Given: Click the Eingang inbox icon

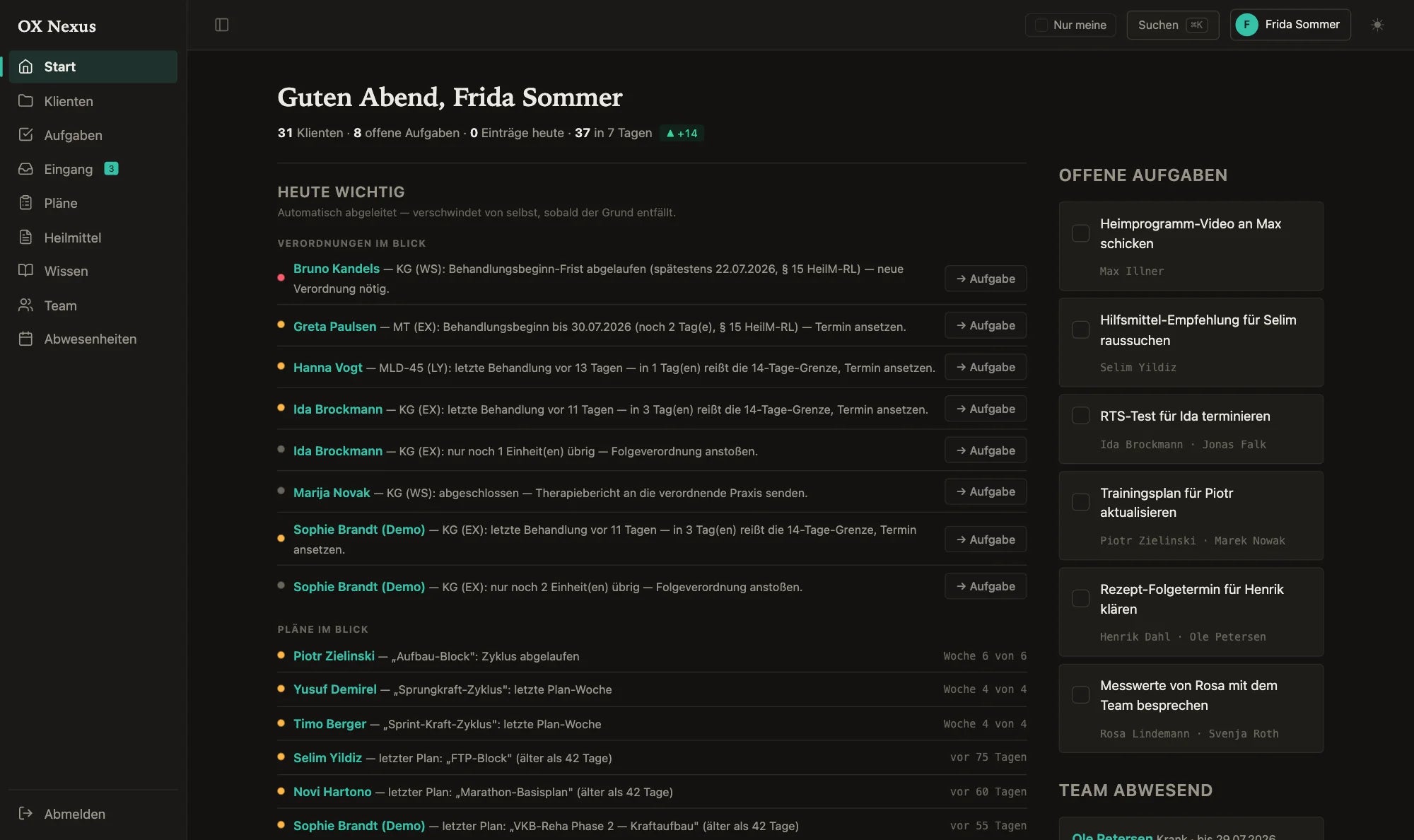Looking at the screenshot, I should pos(26,169).
